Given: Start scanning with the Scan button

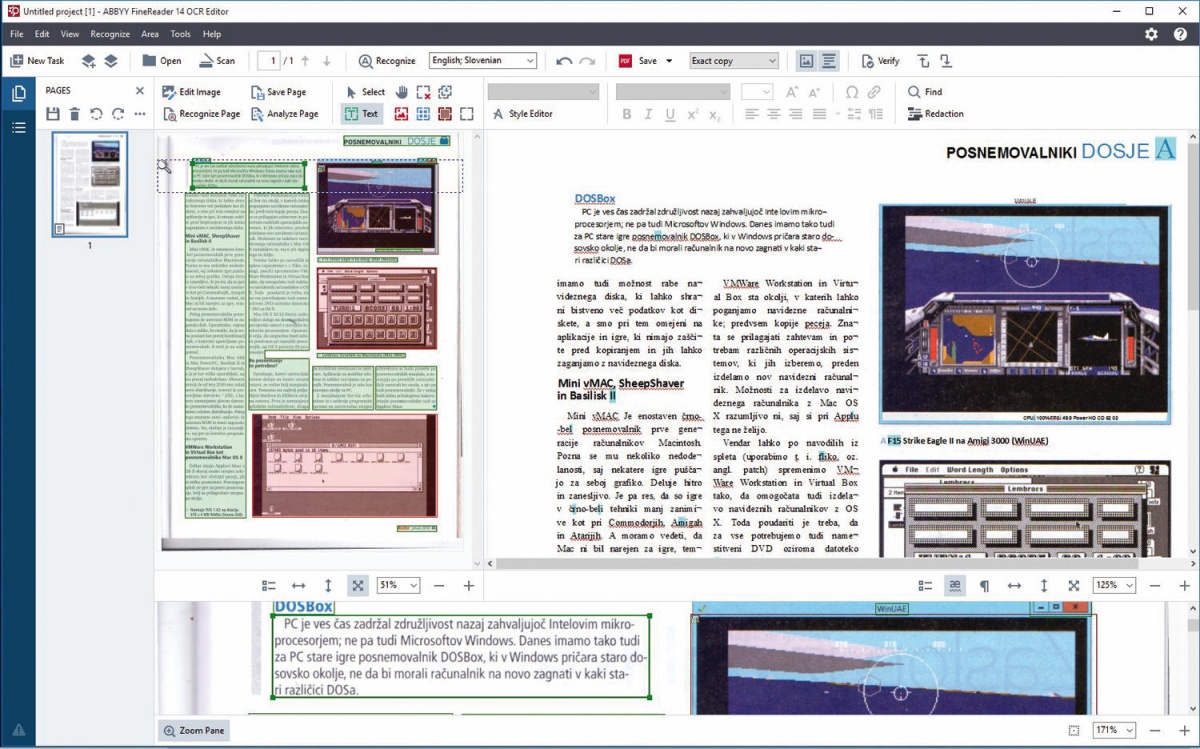Looking at the screenshot, I should point(216,61).
